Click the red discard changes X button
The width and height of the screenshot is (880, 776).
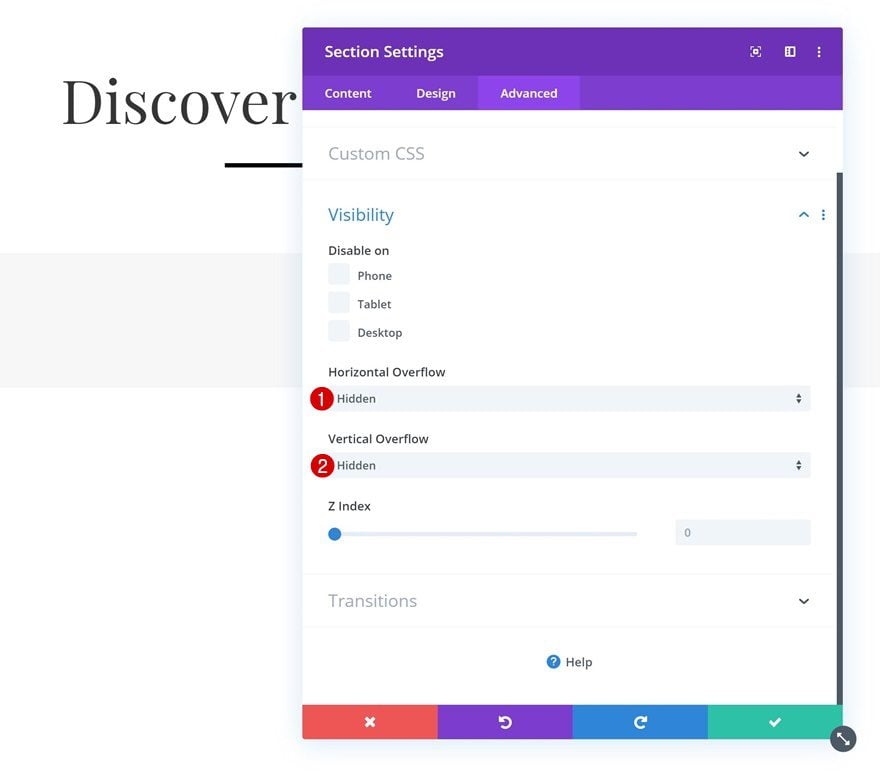pyautogui.click(x=370, y=722)
